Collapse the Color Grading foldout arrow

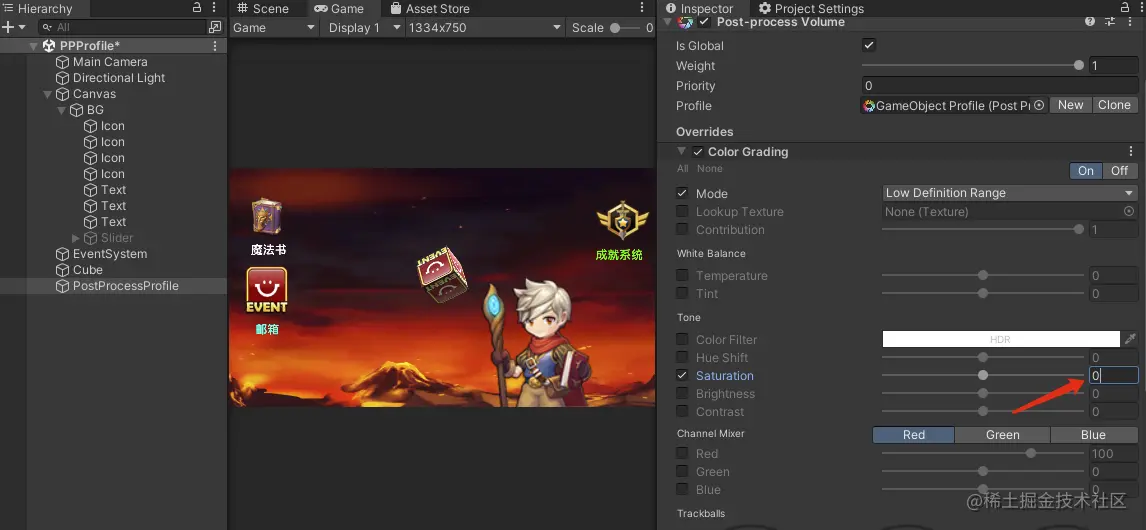click(681, 151)
